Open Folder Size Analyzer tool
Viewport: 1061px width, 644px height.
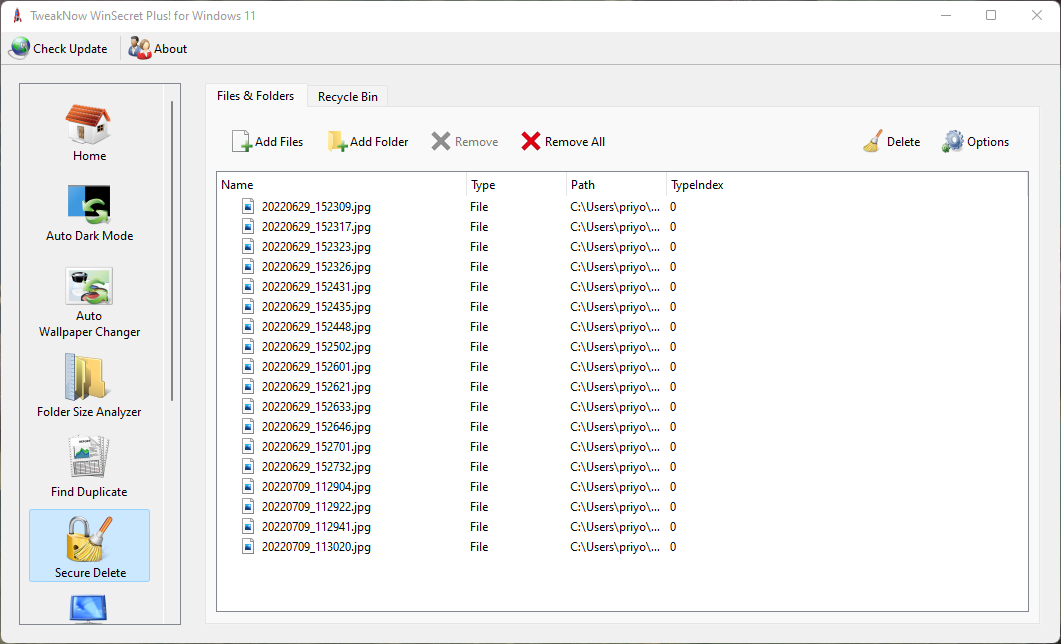tap(89, 386)
